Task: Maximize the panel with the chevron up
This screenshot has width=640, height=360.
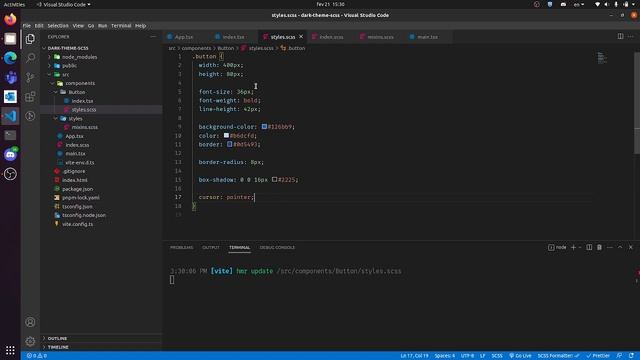Action: pos(620,247)
